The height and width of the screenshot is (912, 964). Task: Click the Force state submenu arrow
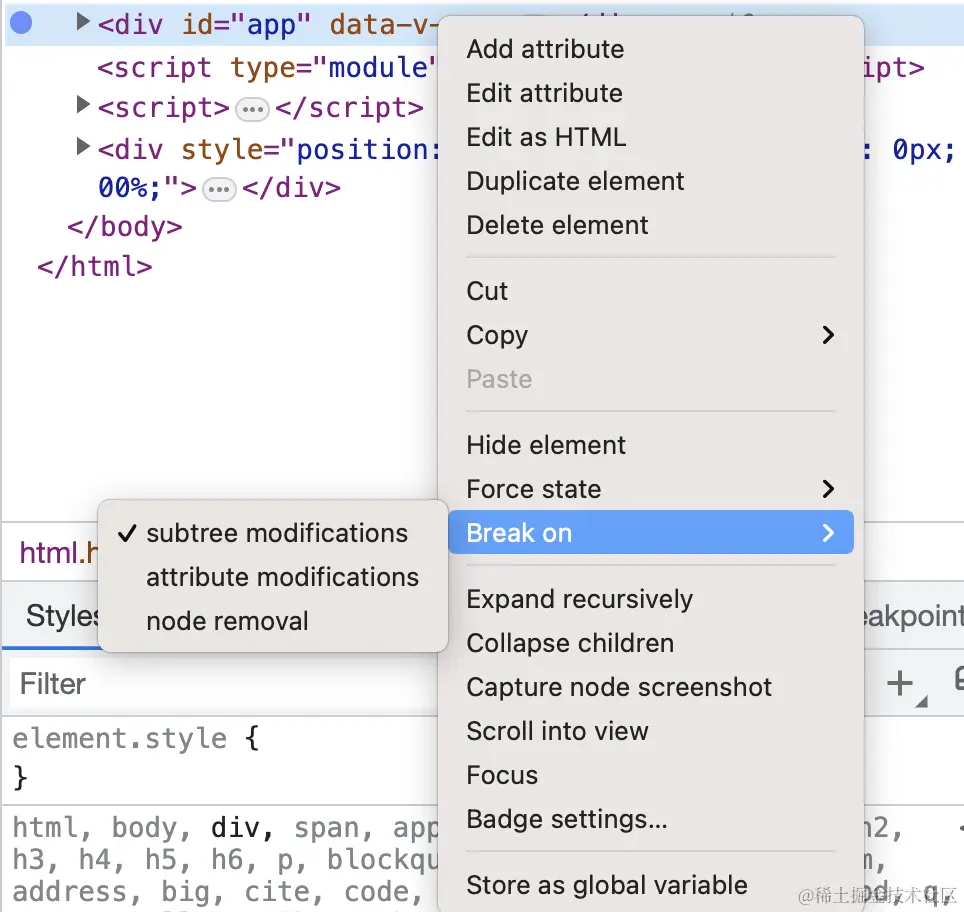828,490
